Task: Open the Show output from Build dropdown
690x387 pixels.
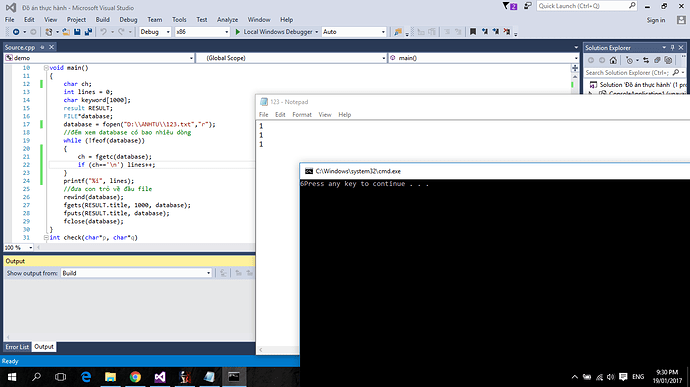Action: tap(136, 273)
